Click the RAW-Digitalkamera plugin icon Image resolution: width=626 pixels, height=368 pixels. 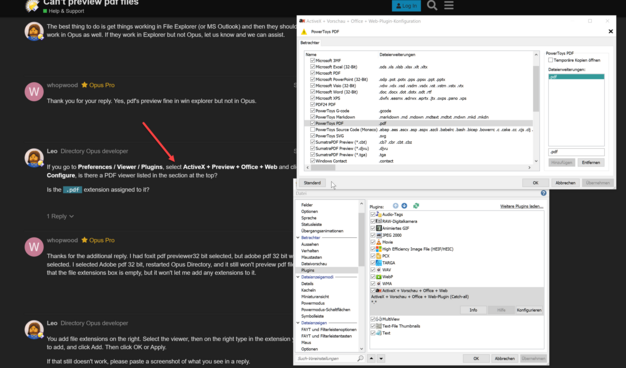coord(379,221)
